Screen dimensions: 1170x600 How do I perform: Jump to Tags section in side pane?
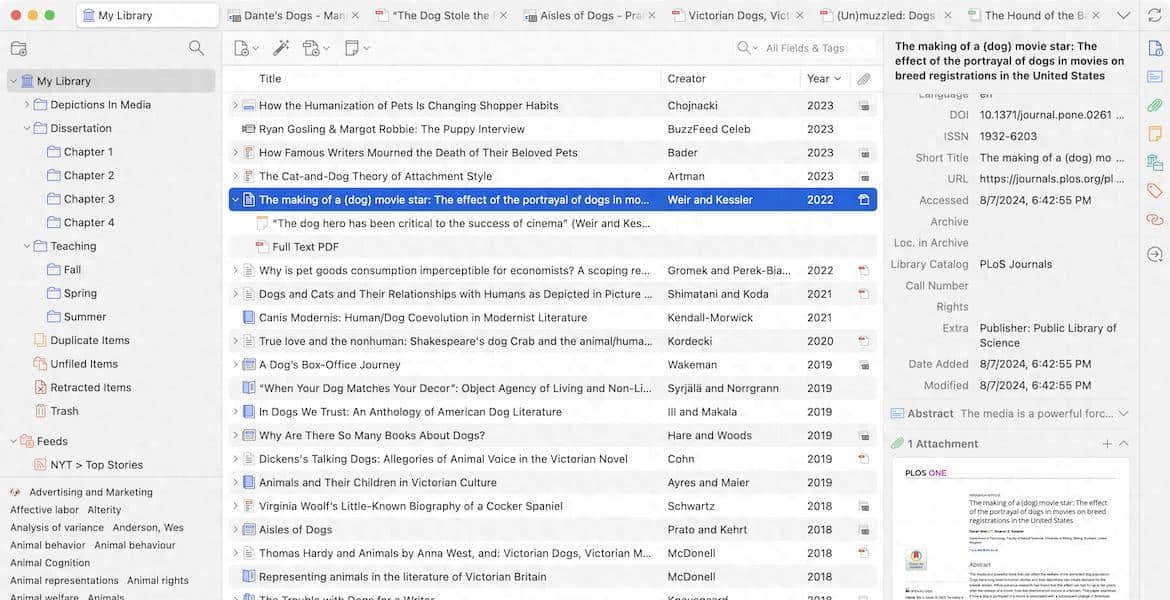coord(1154,190)
